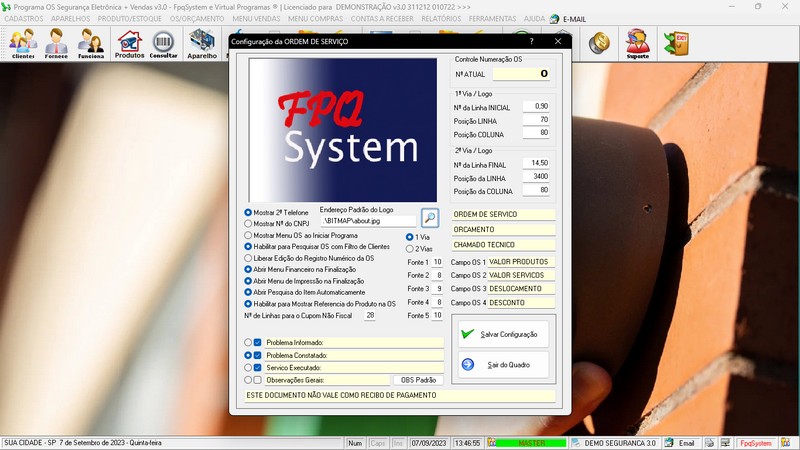The image size is (800, 450).
Task: Click Salvar Configuração button
Action: pos(503,334)
